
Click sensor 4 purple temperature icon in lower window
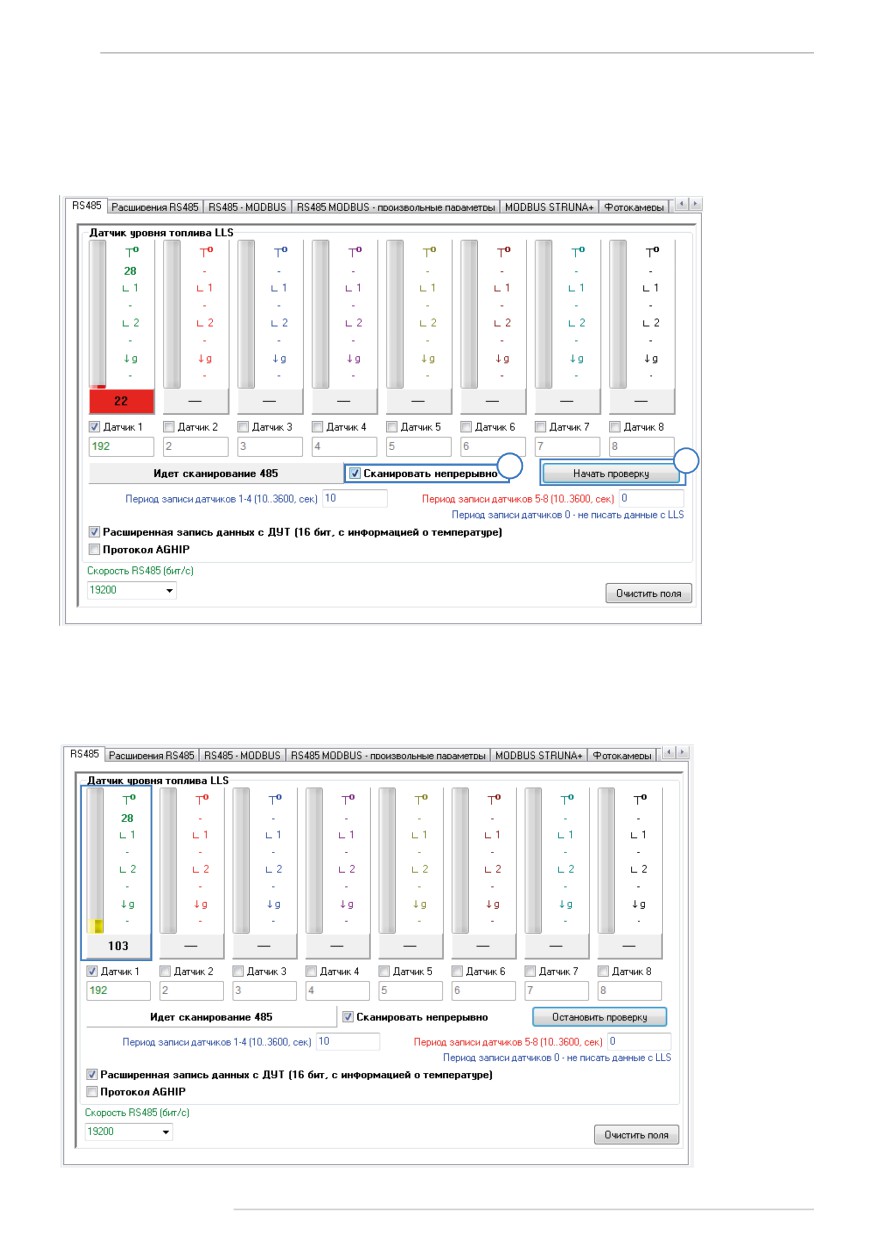[348, 797]
